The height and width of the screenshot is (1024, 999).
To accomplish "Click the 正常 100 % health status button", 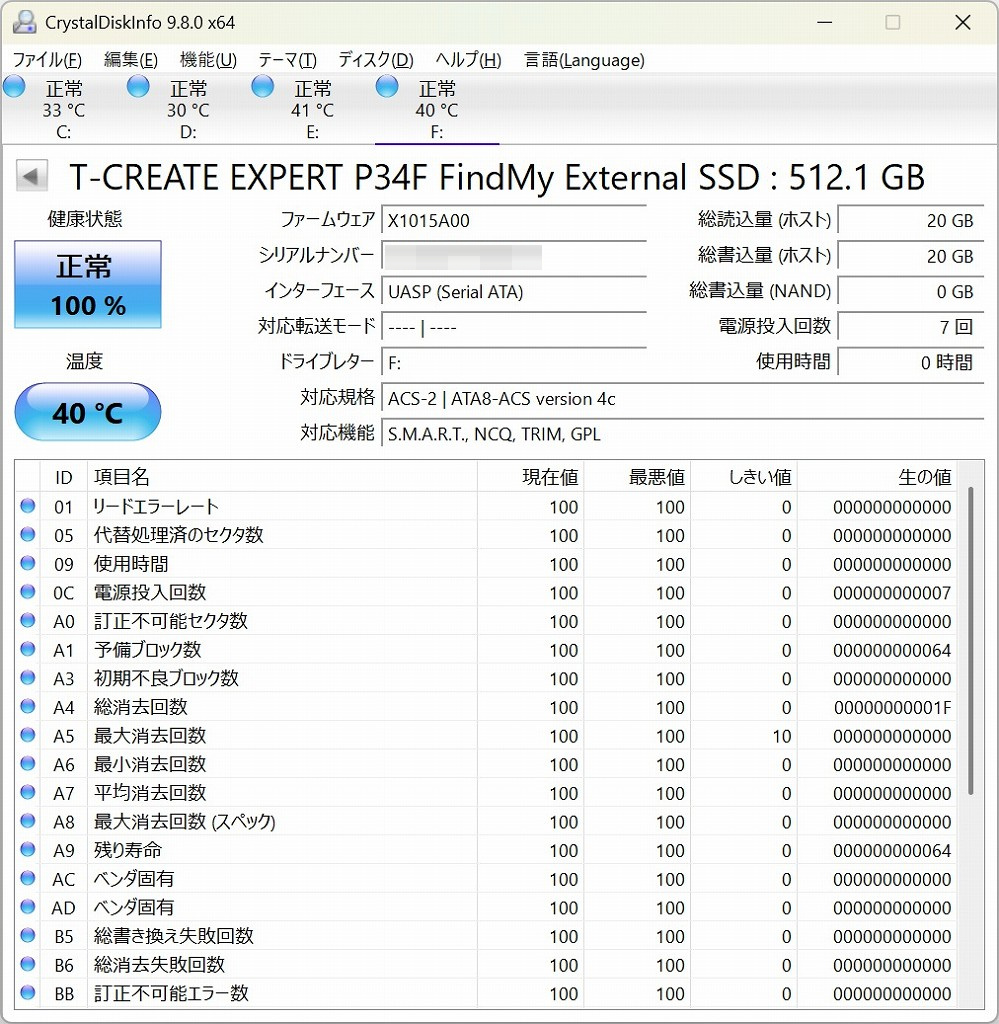I will [87, 284].
